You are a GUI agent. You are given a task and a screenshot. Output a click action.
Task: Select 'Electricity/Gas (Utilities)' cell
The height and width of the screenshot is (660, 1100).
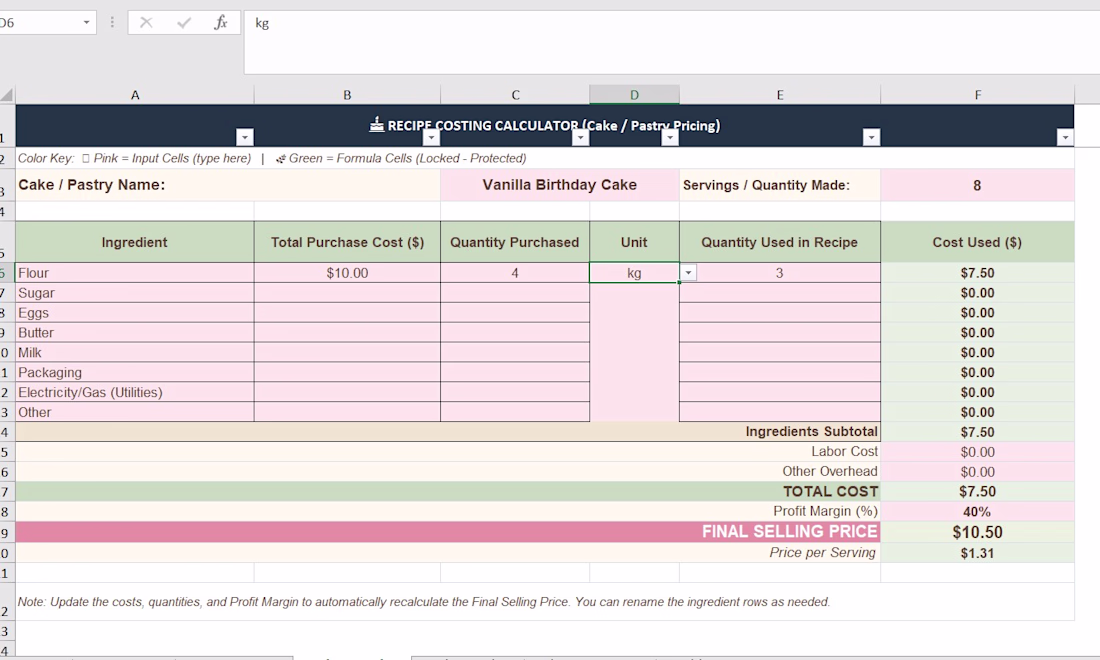135,392
